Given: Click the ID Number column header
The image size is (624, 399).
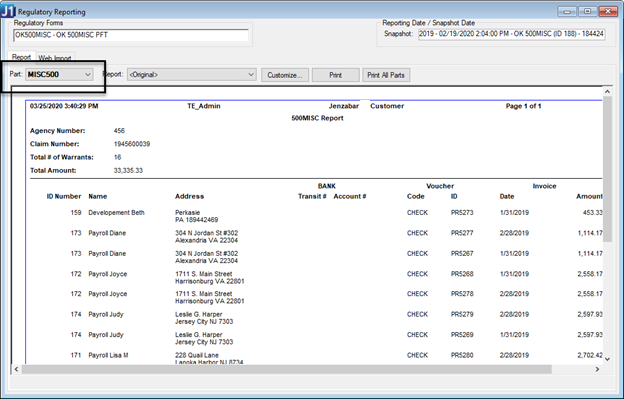Looking at the screenshot, I should pos(64,196).
